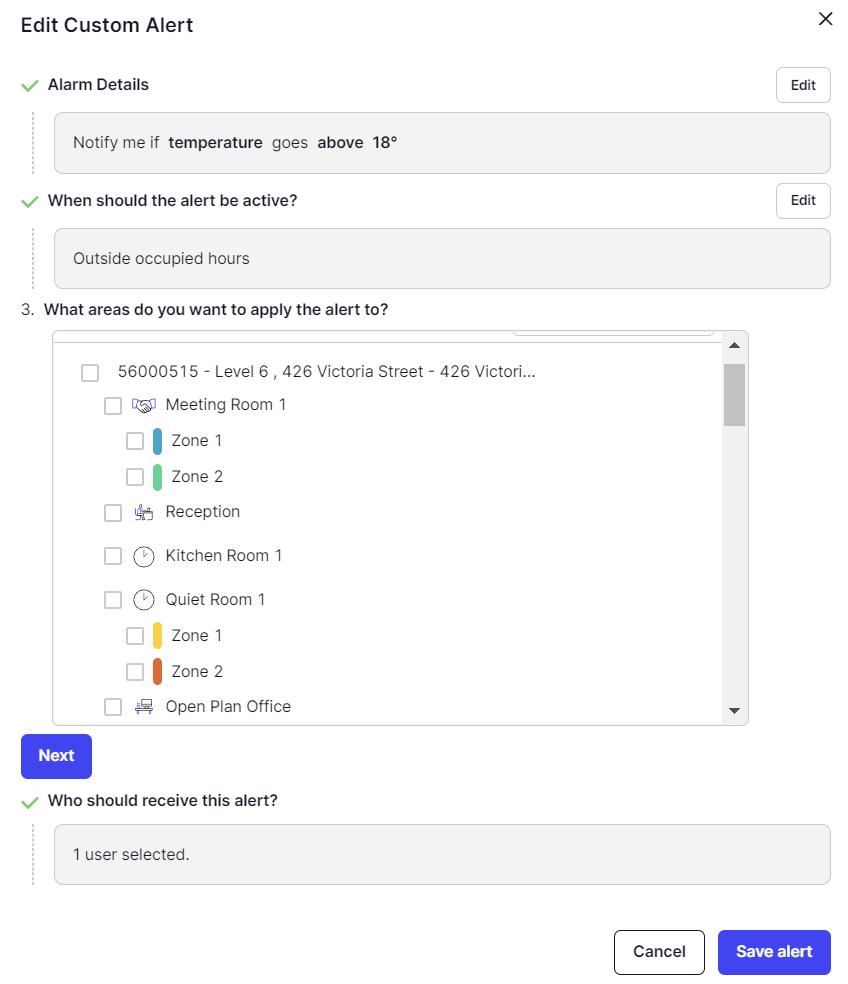Click the Meeting Room 1 handshake icon
The height and width of the screenshot is (984, 848).
pos(144,405)
